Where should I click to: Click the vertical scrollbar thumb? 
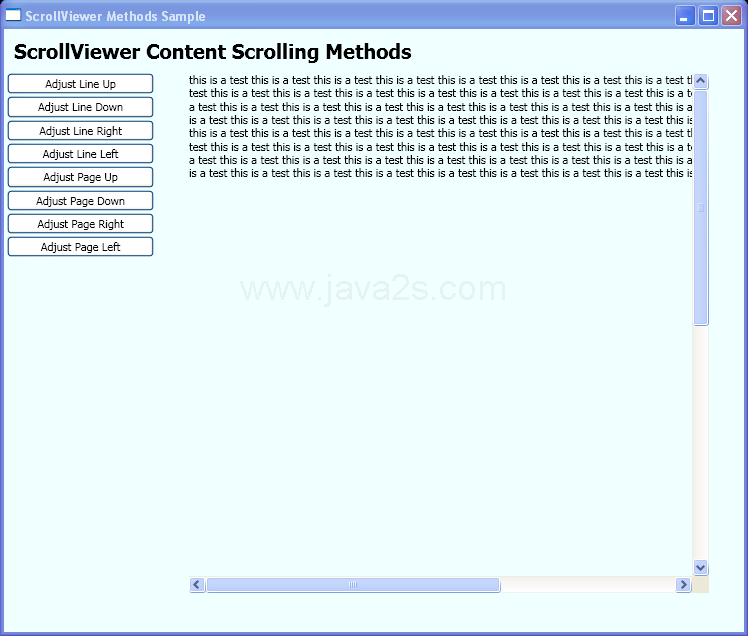pyautogui.click(x=700, y=208)
